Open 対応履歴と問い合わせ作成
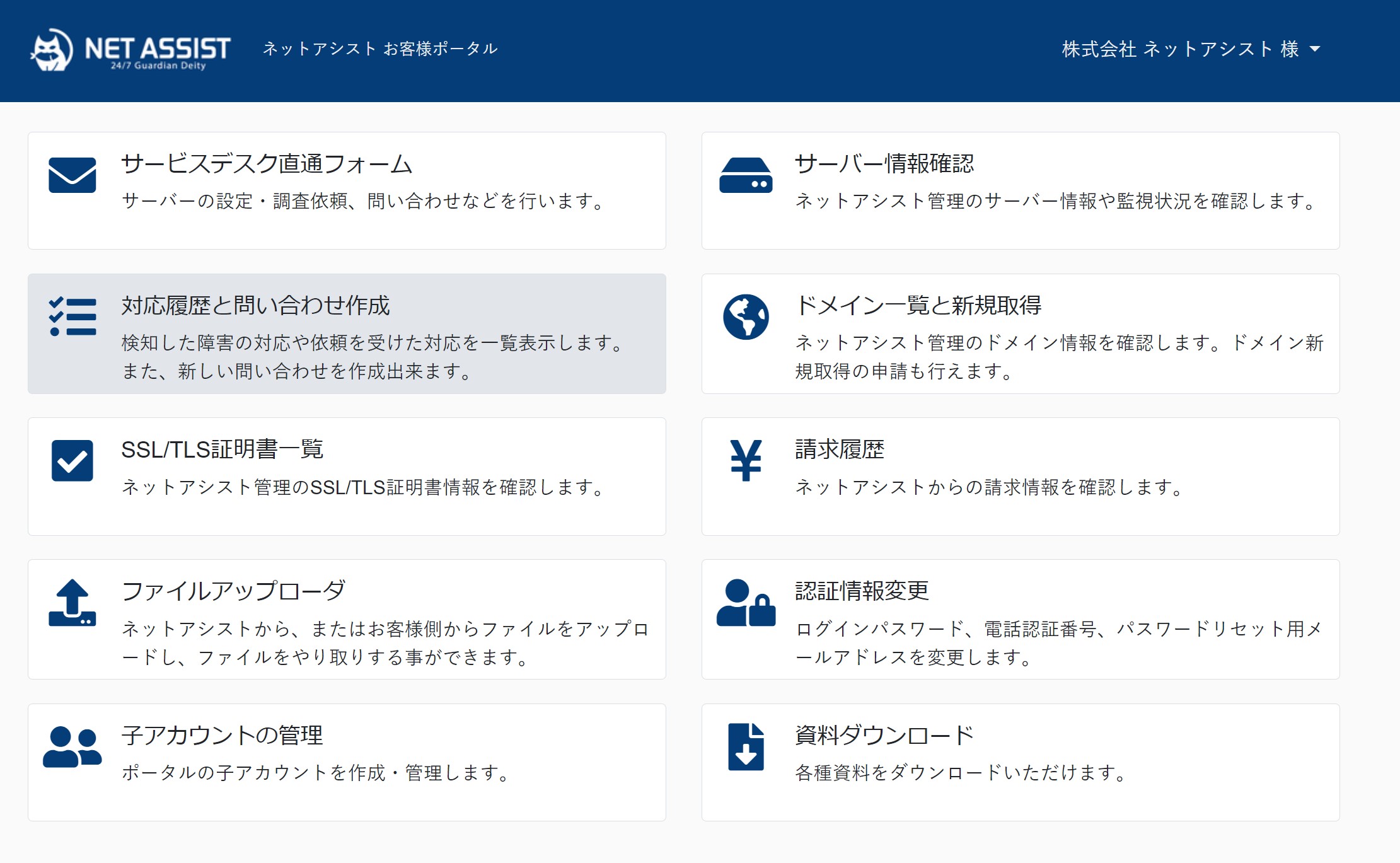 (347, 333)
